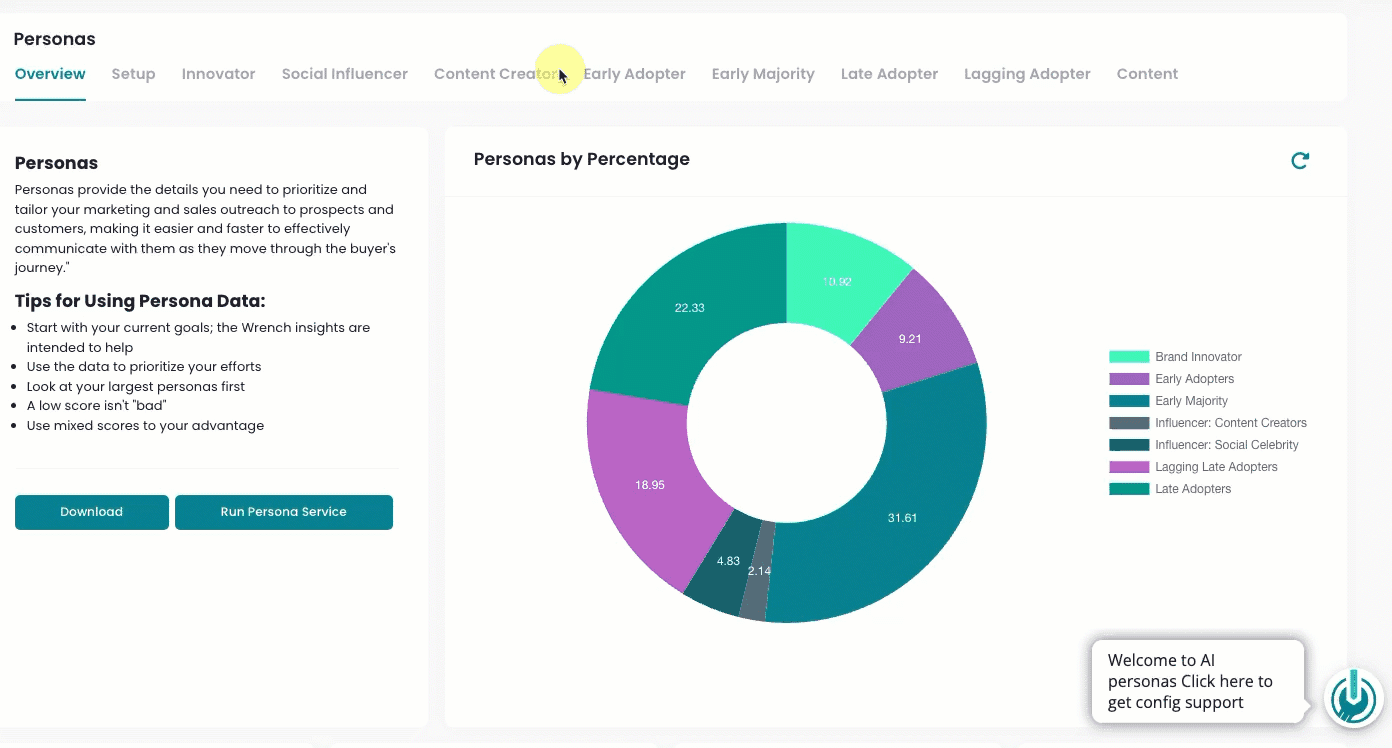Refresh the Personas by Percentage chart
This screenshot has width=1392, height=748.
[x=1300, y=160]
